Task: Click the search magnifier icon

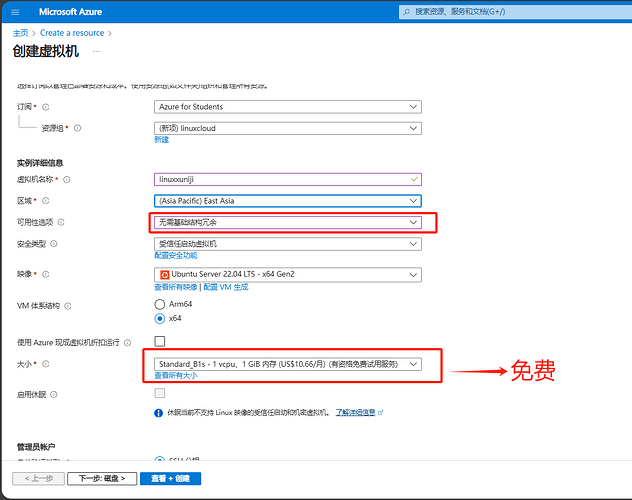Action: (407, 12)
